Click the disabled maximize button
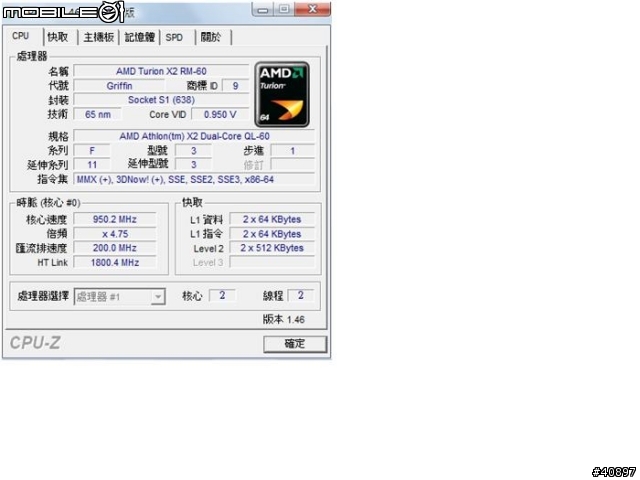640x480 pixels. 284,9
